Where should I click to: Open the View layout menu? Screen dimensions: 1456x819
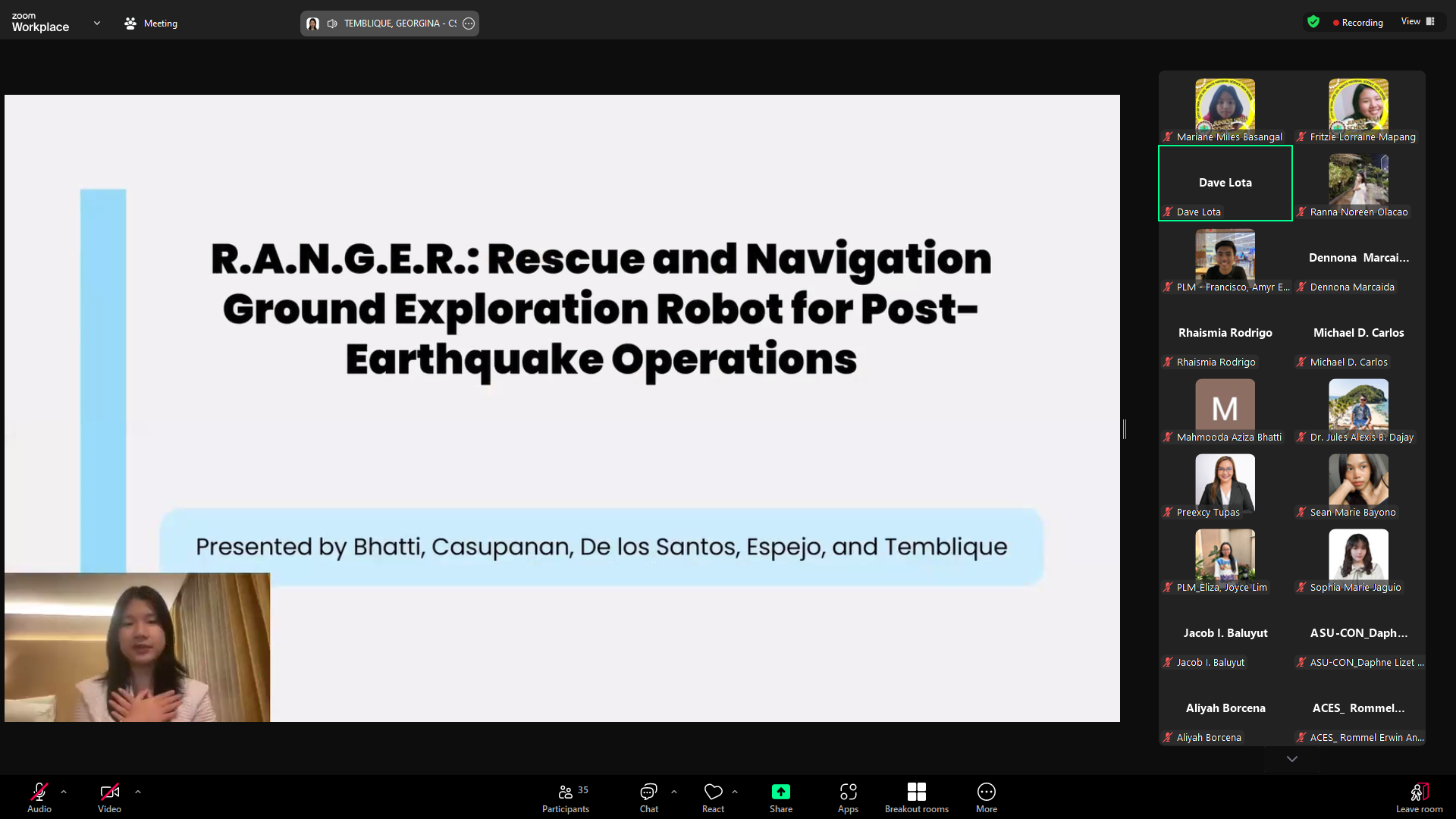point(1417,22)
